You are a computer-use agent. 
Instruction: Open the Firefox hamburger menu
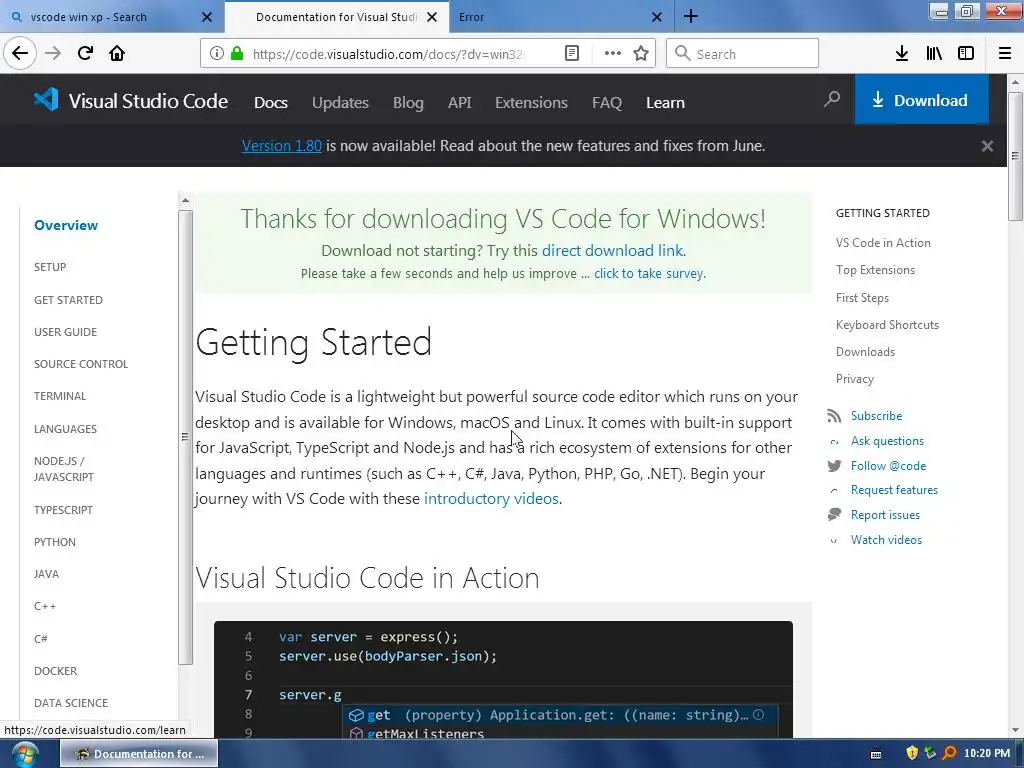1005,54
